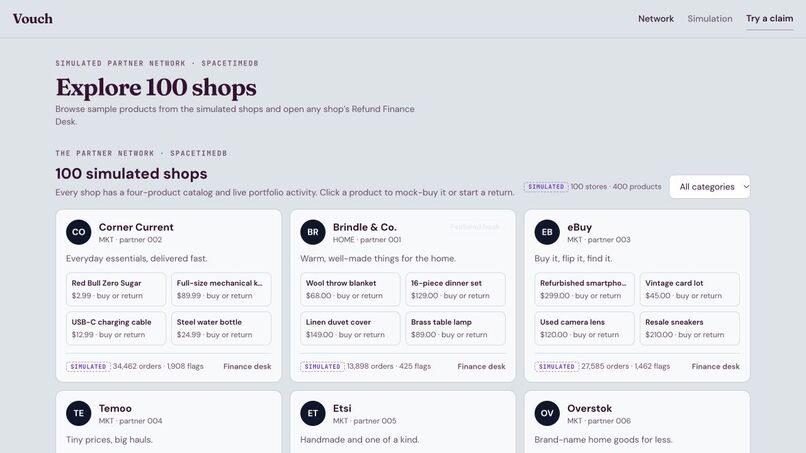Screen dimensions: 806x453
Task: Click 'Buy it, flip it, find it.' tagline
Action: 573,259
